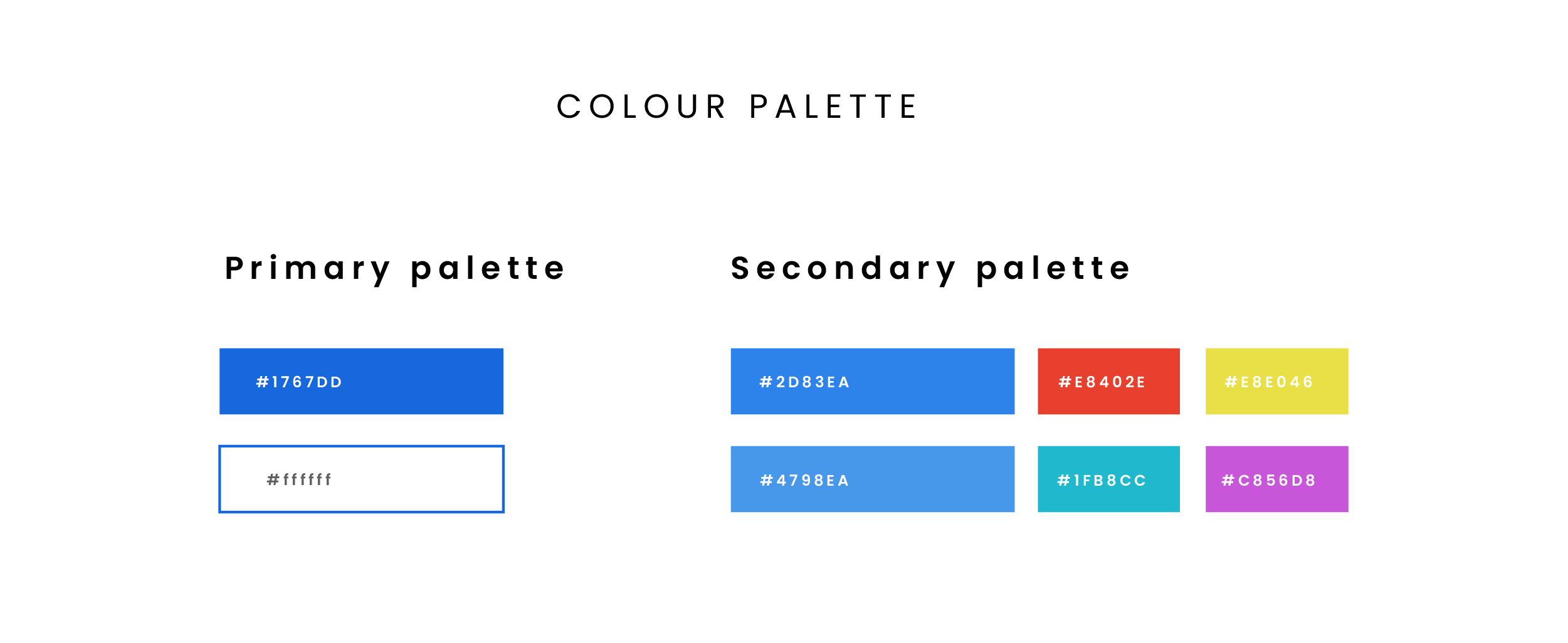Viewport: 1568px width, 643px height.
Task: Click the "#C856D8" hex code label
Action: [x=1268, y=481]
